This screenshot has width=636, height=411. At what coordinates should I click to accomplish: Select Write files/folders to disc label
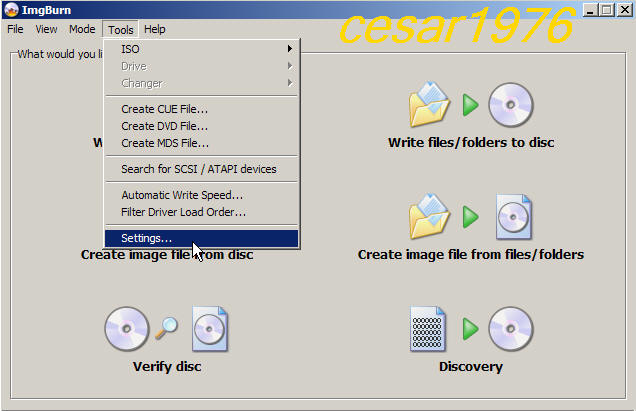(471, 142)
